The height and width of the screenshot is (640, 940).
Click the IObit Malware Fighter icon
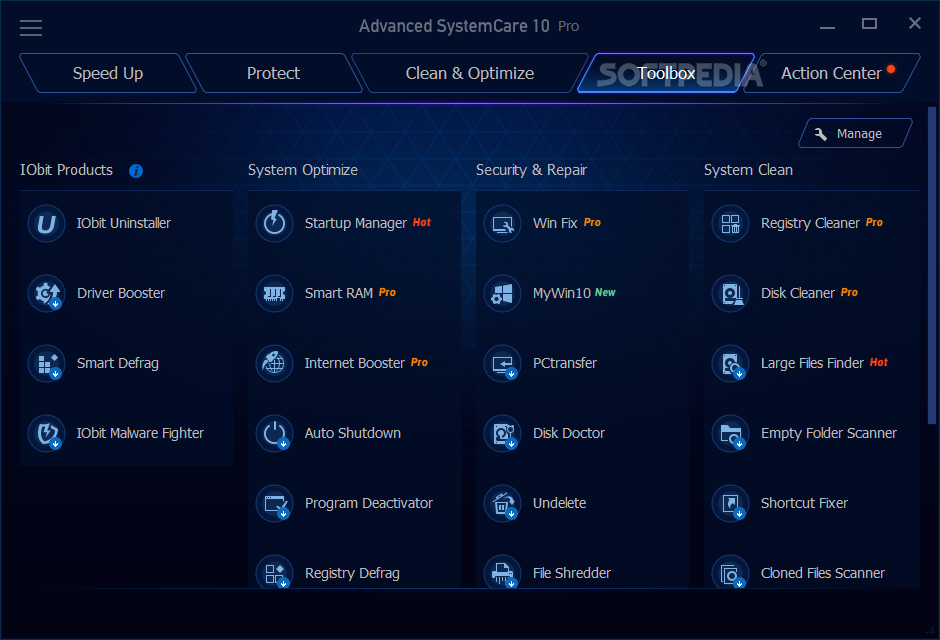click(46, 434)
